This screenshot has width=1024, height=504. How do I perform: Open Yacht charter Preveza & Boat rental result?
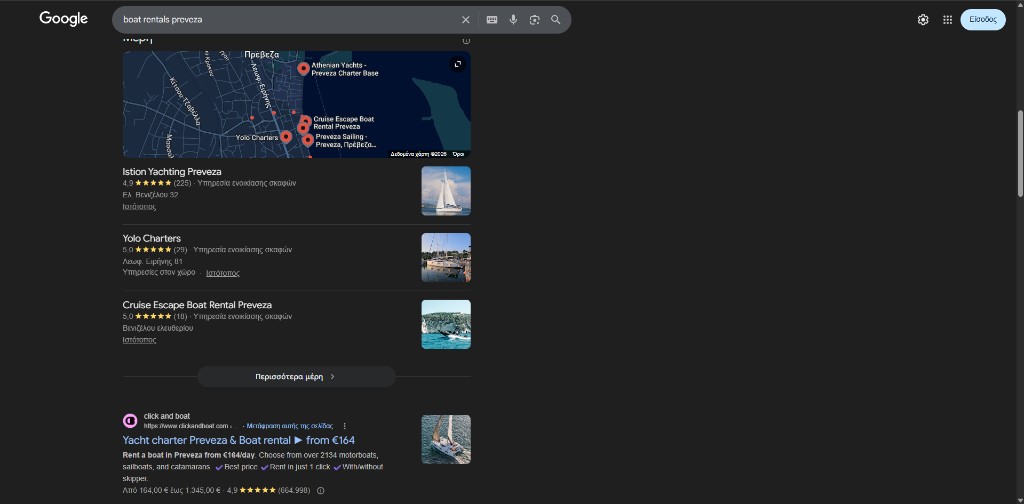point(239,441)
